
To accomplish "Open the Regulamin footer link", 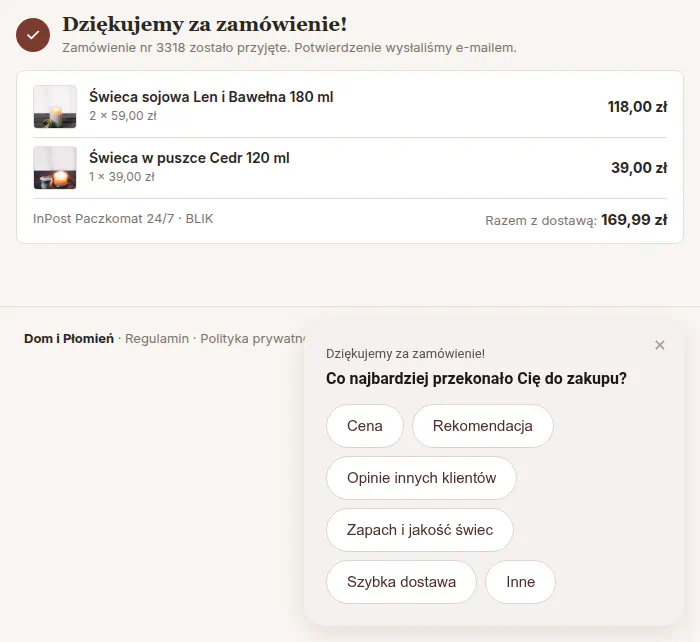I will click(157, 339).
